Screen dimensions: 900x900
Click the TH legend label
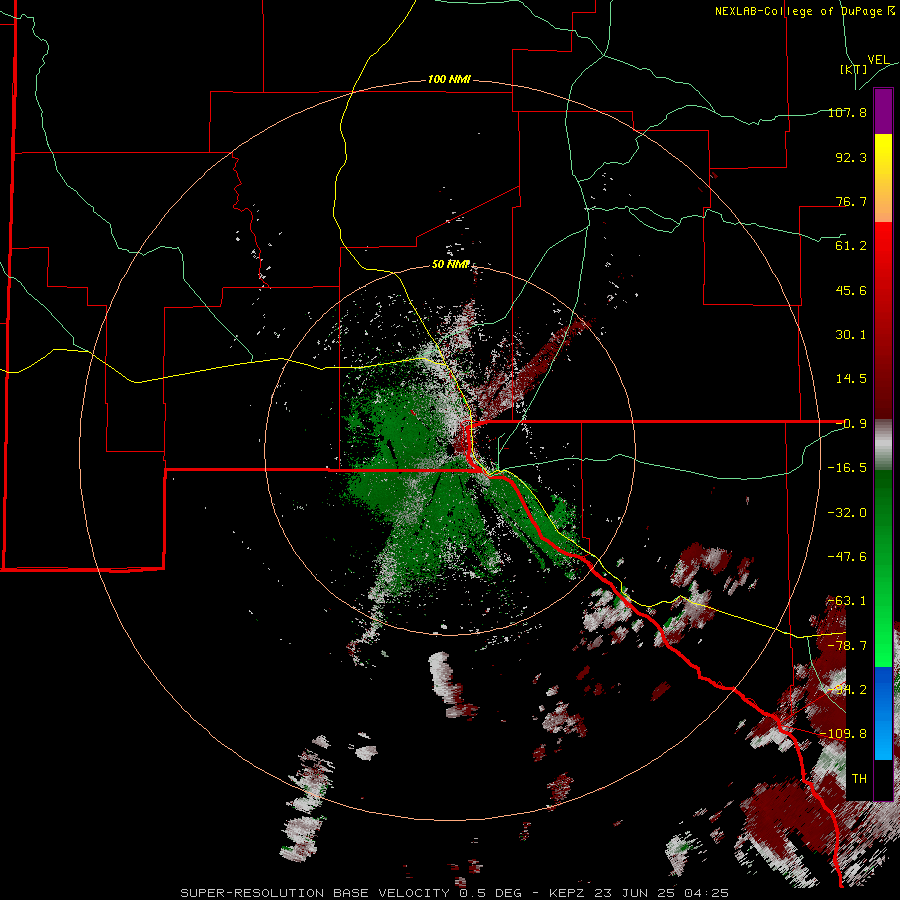click(x=859, y=779)
